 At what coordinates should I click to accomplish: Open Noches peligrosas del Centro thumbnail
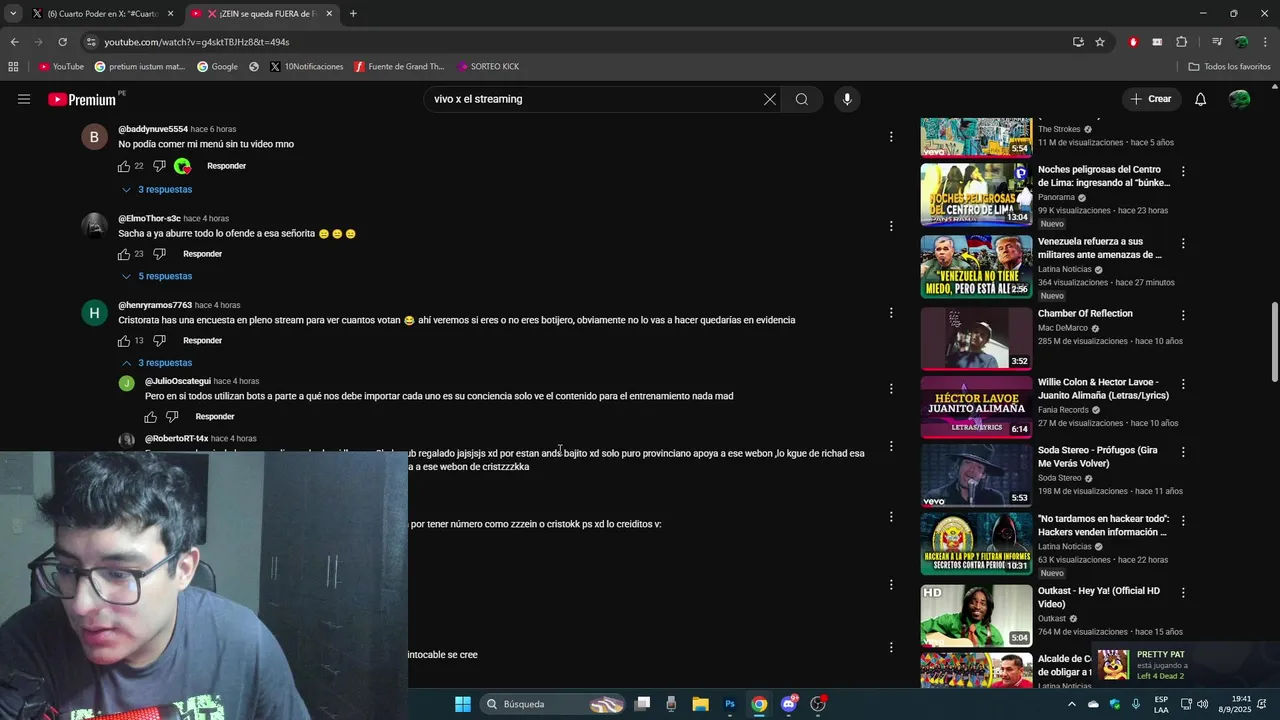click(976, 194)
